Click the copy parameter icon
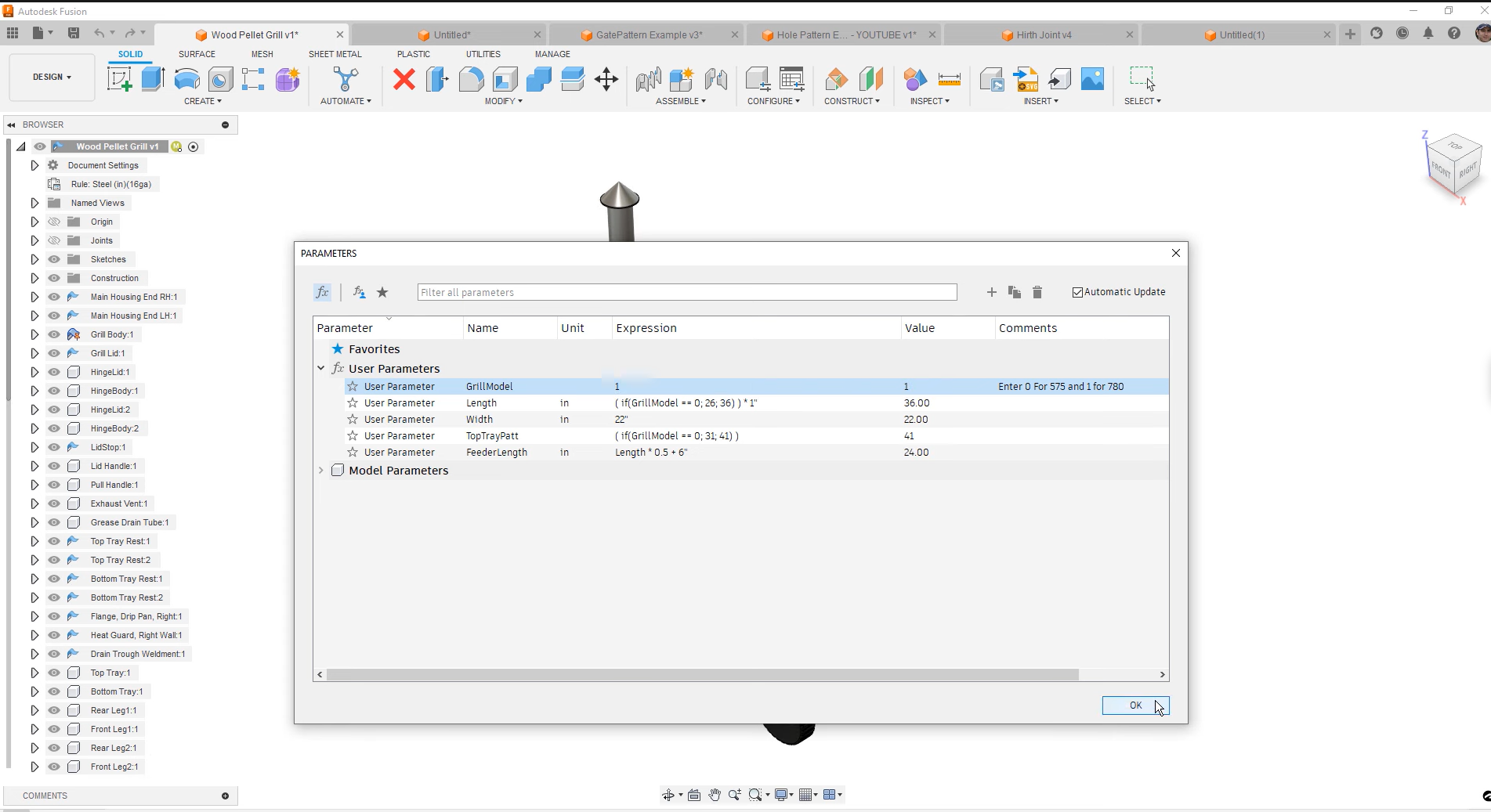 (1015, 292)
